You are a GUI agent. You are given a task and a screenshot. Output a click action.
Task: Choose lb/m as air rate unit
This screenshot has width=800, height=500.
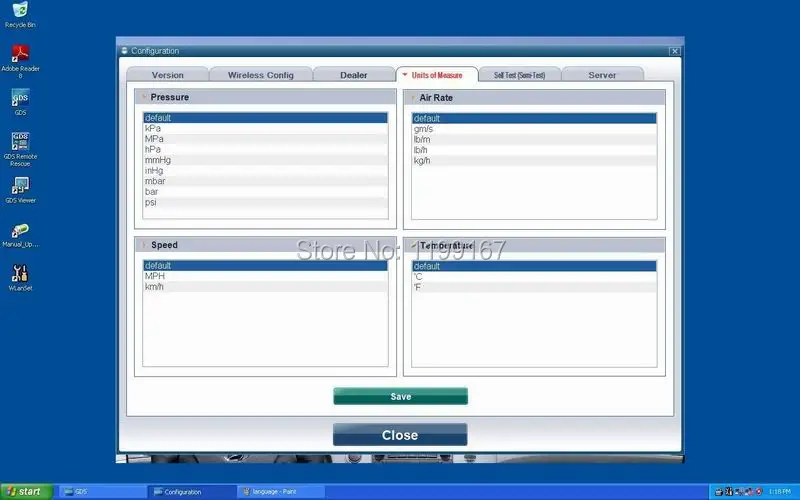(534, 139)
